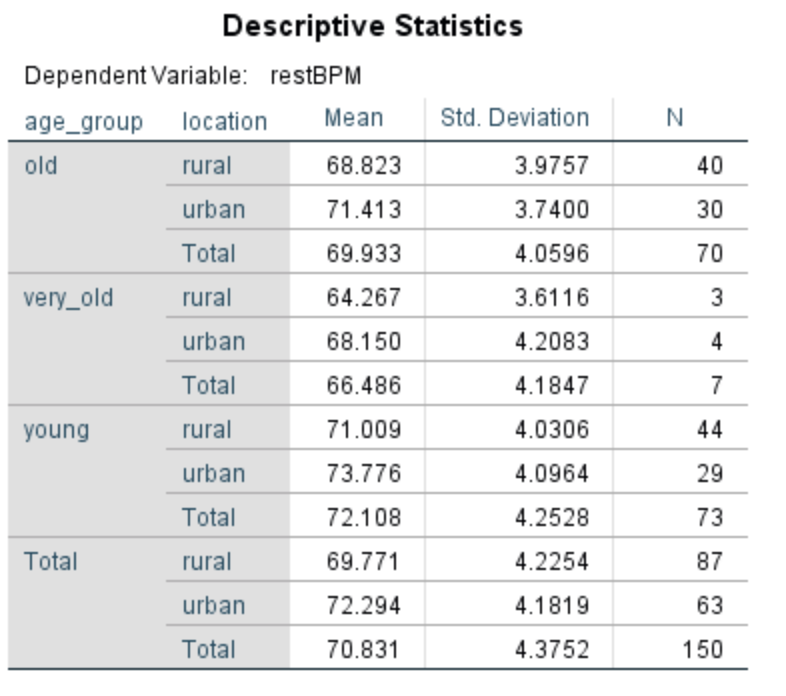Select the 'old' age group label
The image size is (786, 696).
tap(41, 166)
